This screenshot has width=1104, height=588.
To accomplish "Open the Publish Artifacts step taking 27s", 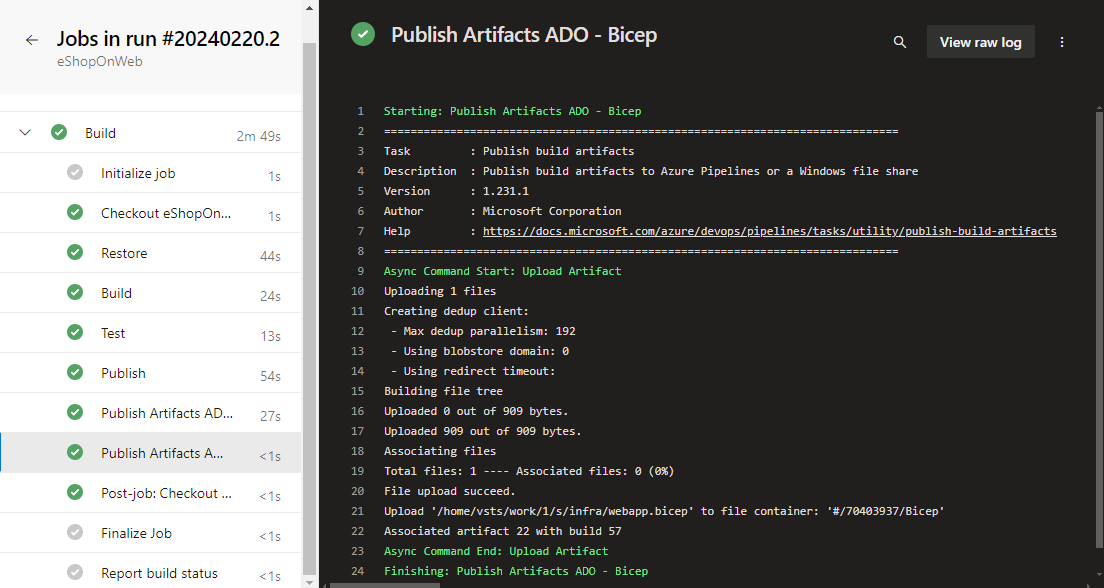I will (x=166, y=413).
